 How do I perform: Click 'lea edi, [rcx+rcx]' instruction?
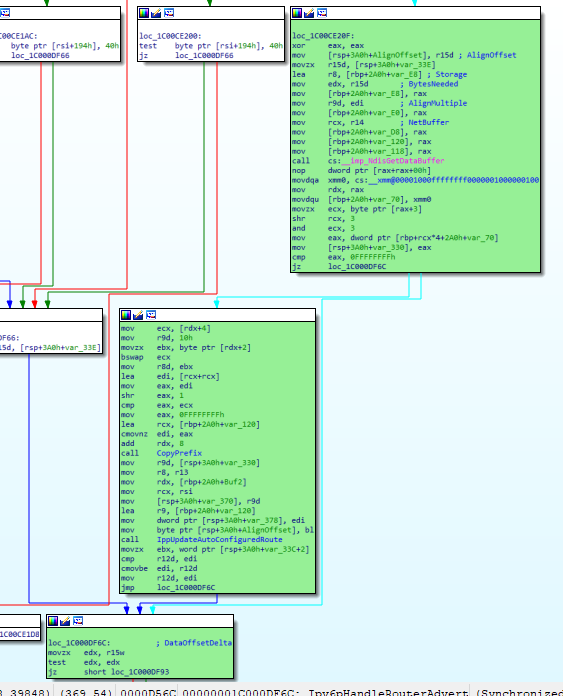(x=170, y=376)
